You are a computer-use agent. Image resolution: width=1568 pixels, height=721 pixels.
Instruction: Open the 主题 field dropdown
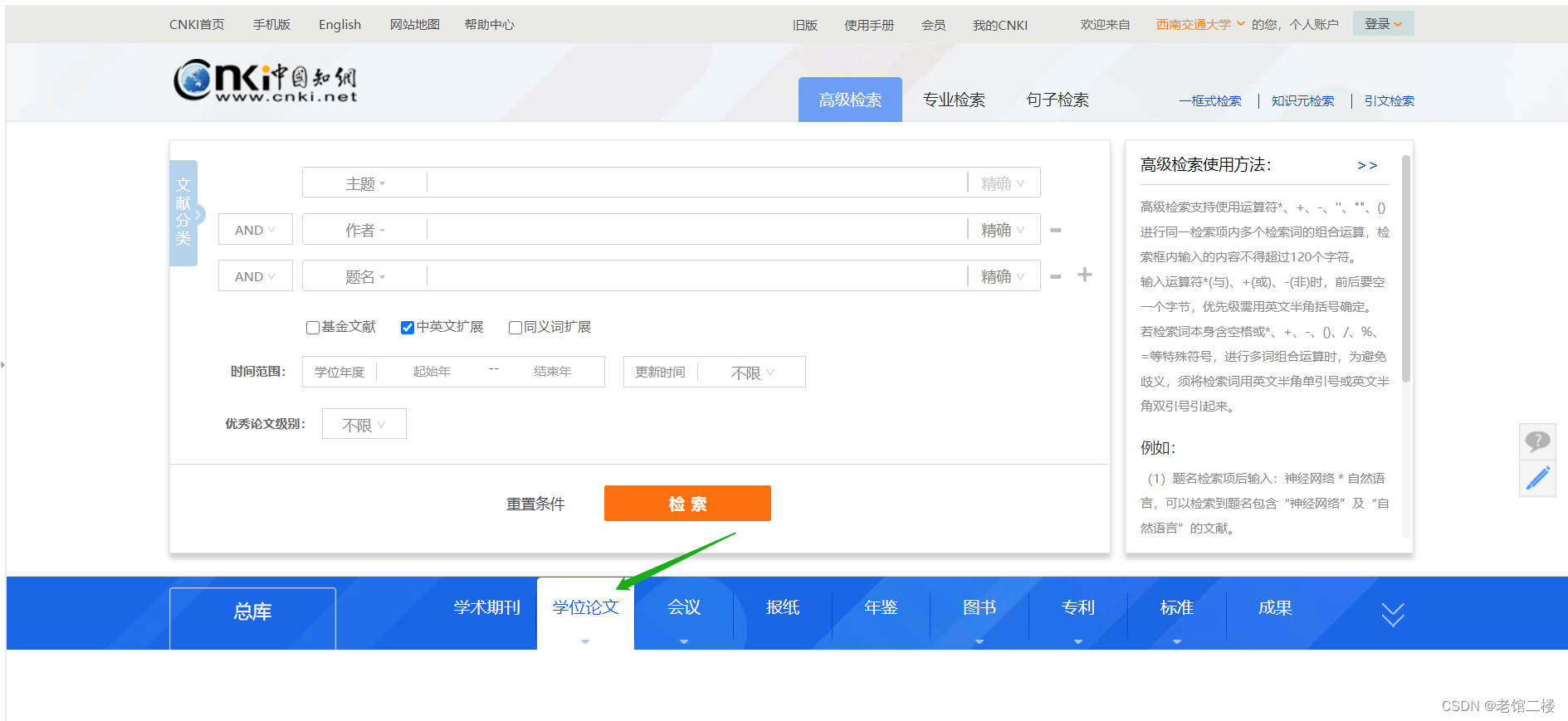tap(365, 183)
